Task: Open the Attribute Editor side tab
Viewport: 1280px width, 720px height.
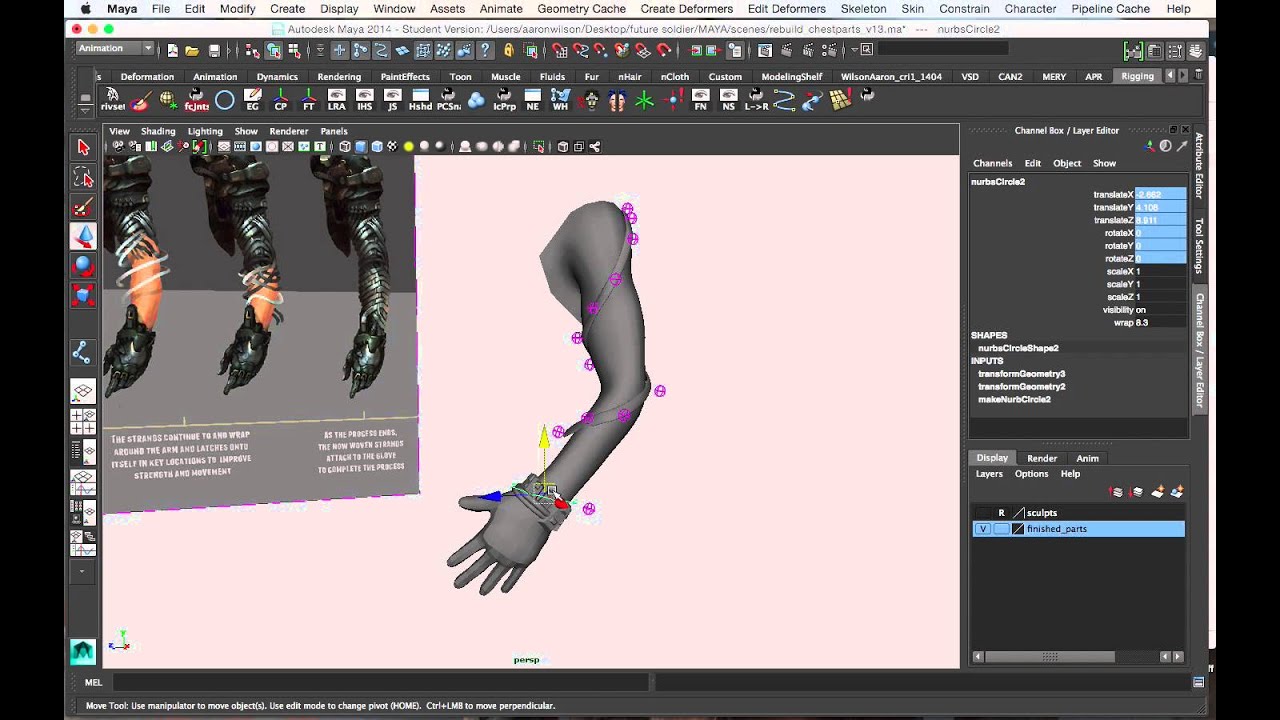Action: click(1200, 165)
